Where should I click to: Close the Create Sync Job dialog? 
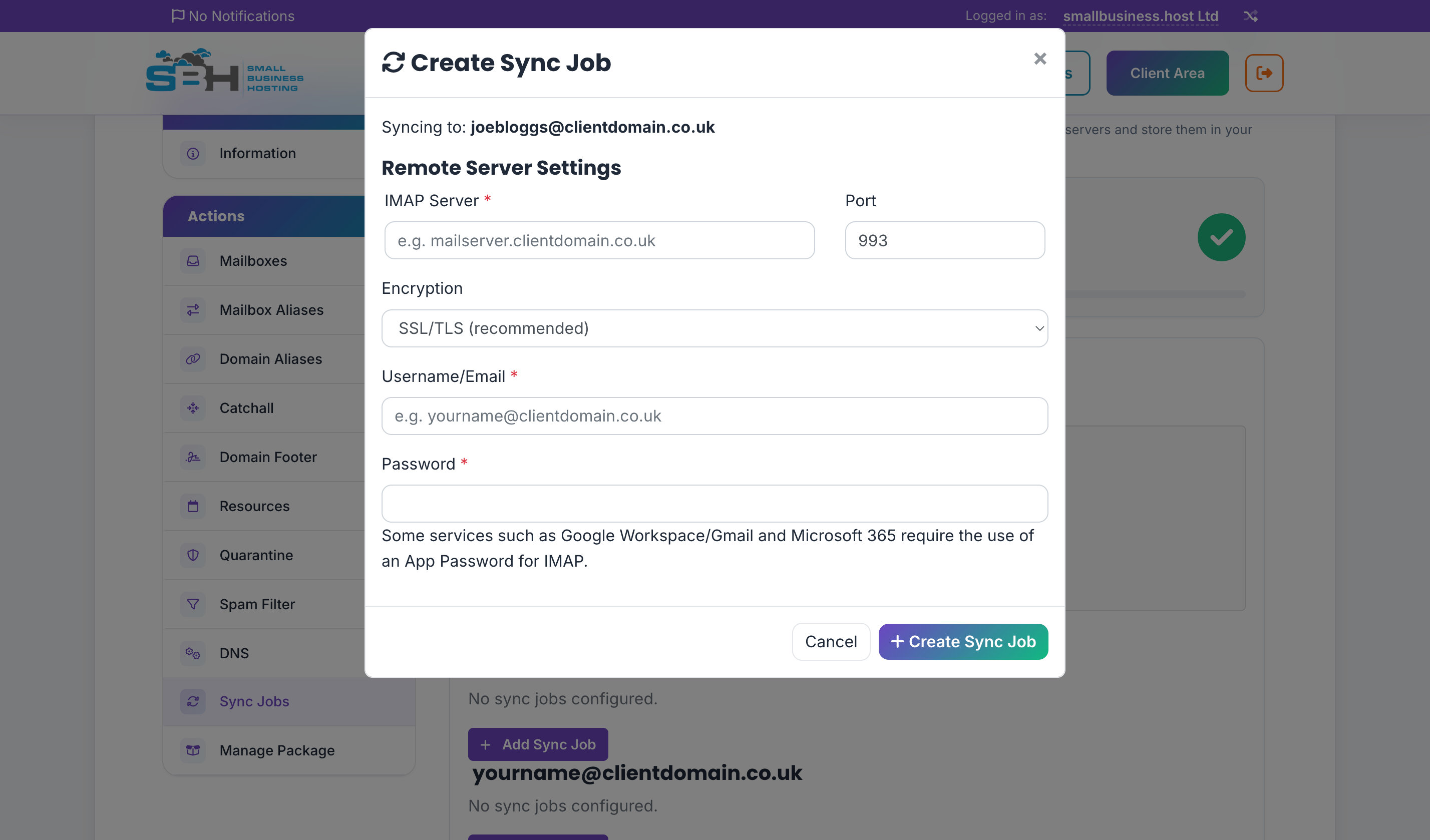(1039, 59)
